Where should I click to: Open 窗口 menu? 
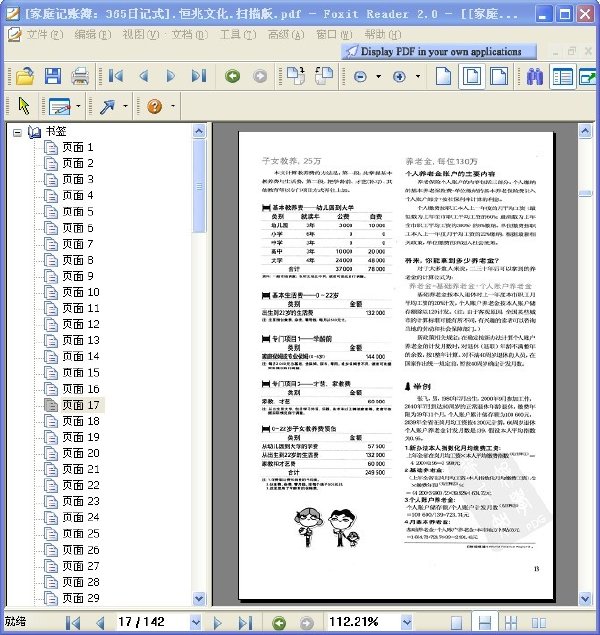click(334, 34)
